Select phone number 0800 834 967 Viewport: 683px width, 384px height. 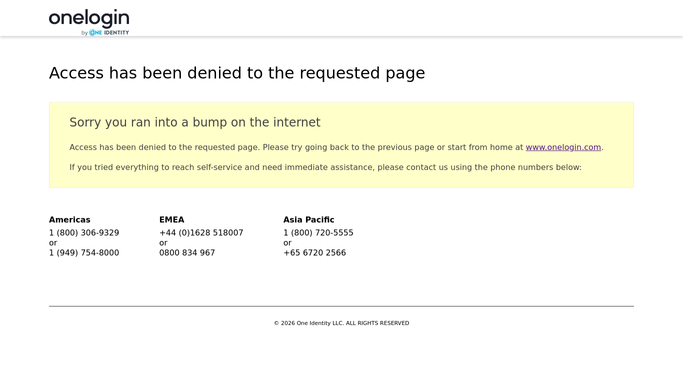point(187,253)
